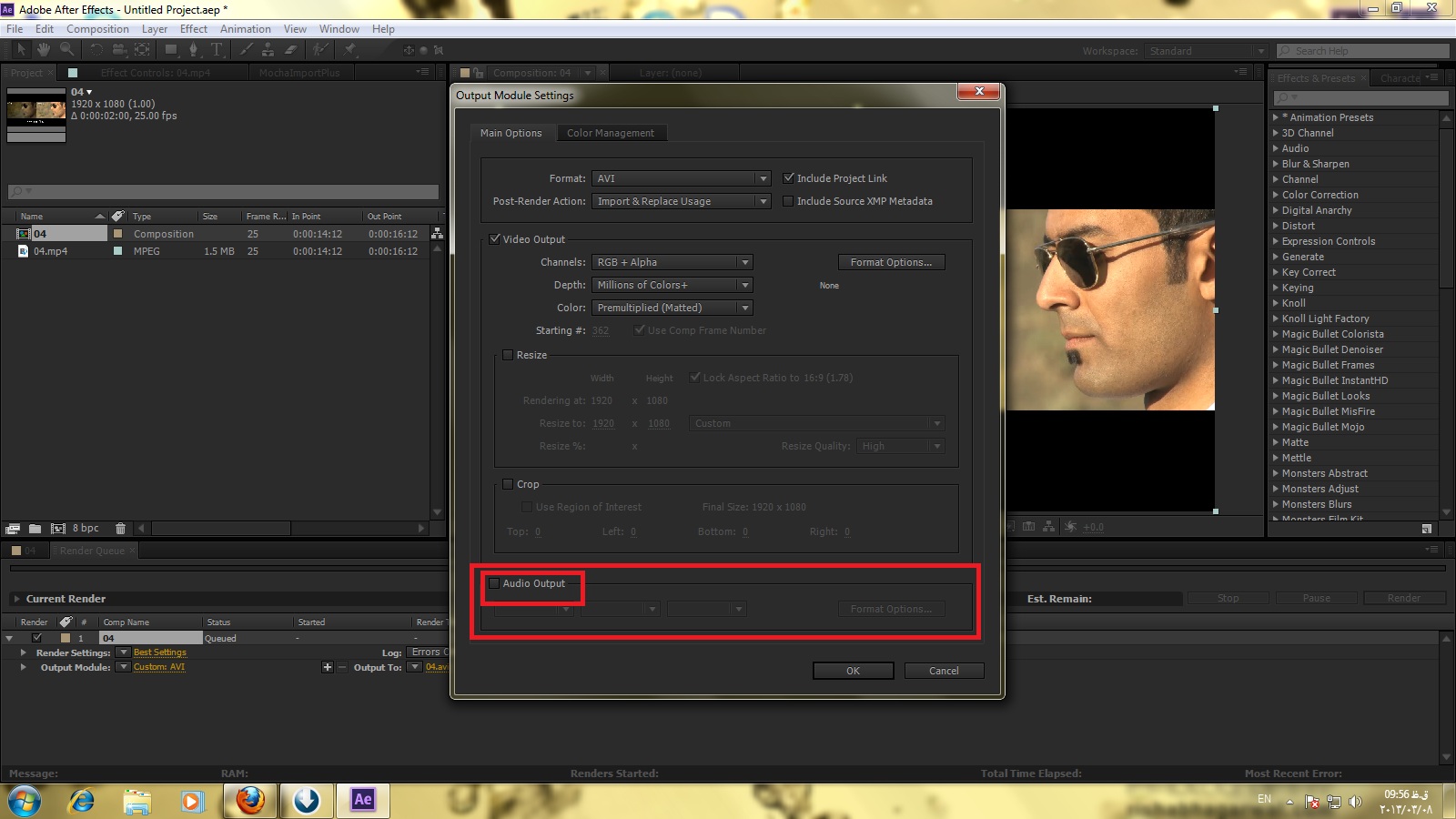Image resolution: width=1456 pixels, height=819 pixels.
Task: Select the Main Options tab
Action: pos(511,133)
